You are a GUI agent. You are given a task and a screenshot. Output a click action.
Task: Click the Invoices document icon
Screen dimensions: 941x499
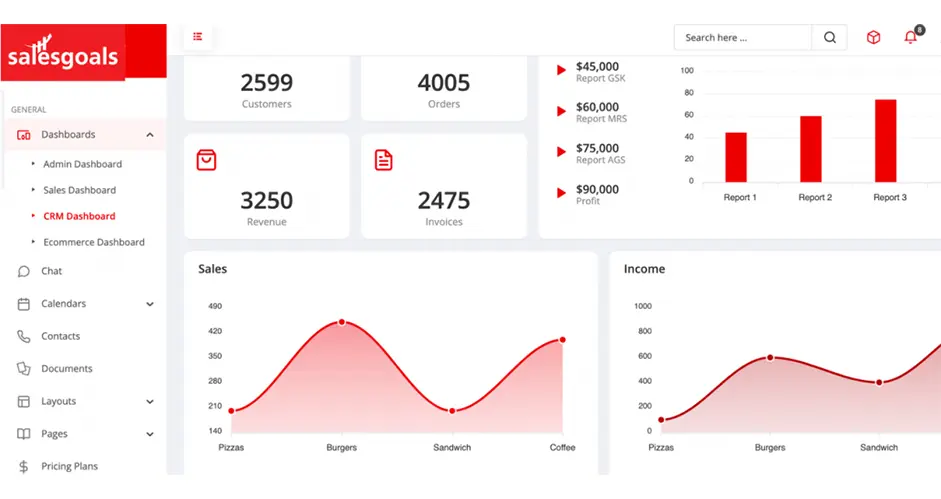(x=383, y=160)
